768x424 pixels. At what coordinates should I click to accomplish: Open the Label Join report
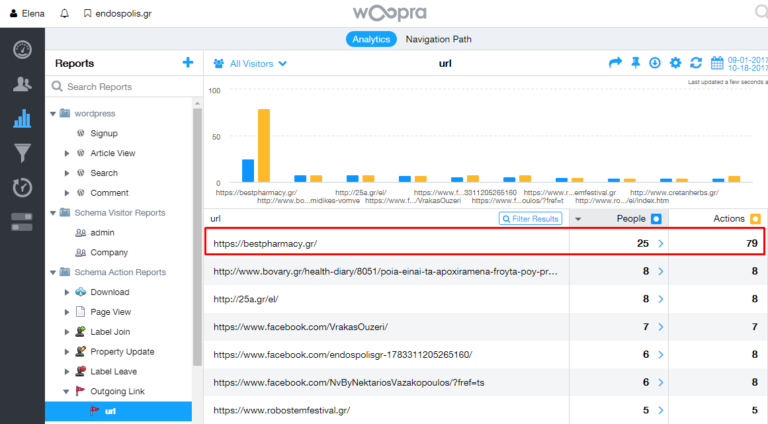[x=110, y=332]
